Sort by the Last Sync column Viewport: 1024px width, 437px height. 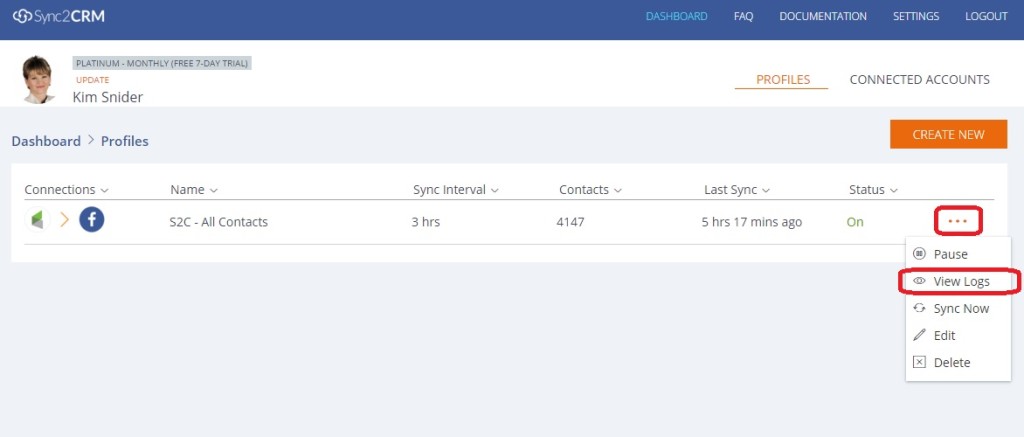point(737,189)
